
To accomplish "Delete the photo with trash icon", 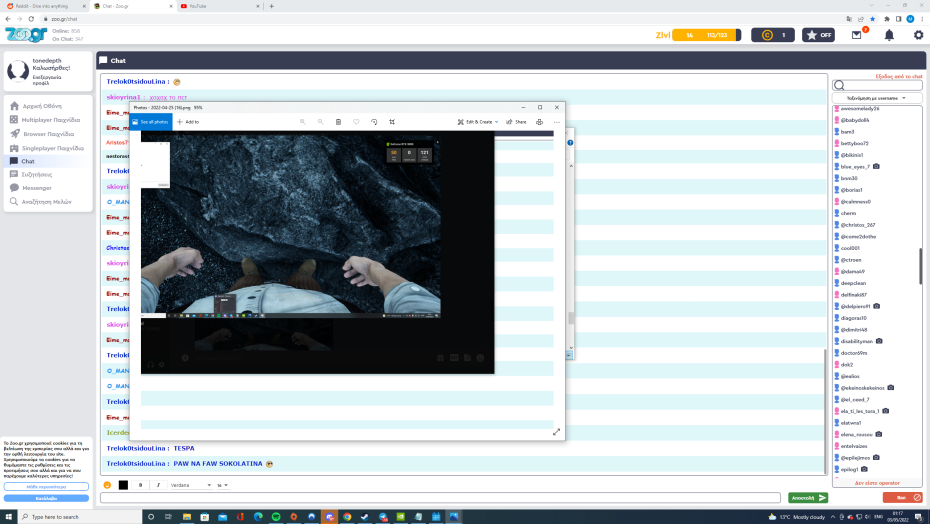I will tap(338, 122).
